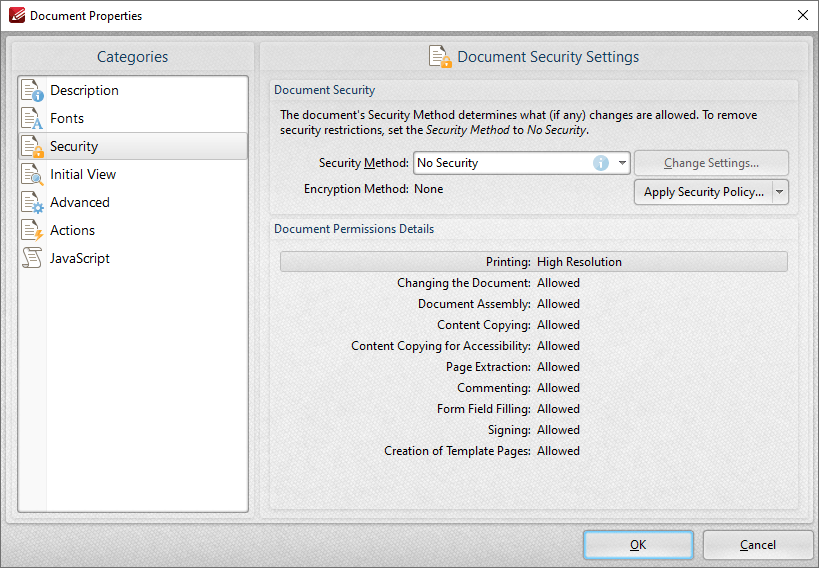Image resolution: width=819 pixels, height=568 pixels.
Task: Click Content Copying for Accessibility row
Action: tap(534, 346)
